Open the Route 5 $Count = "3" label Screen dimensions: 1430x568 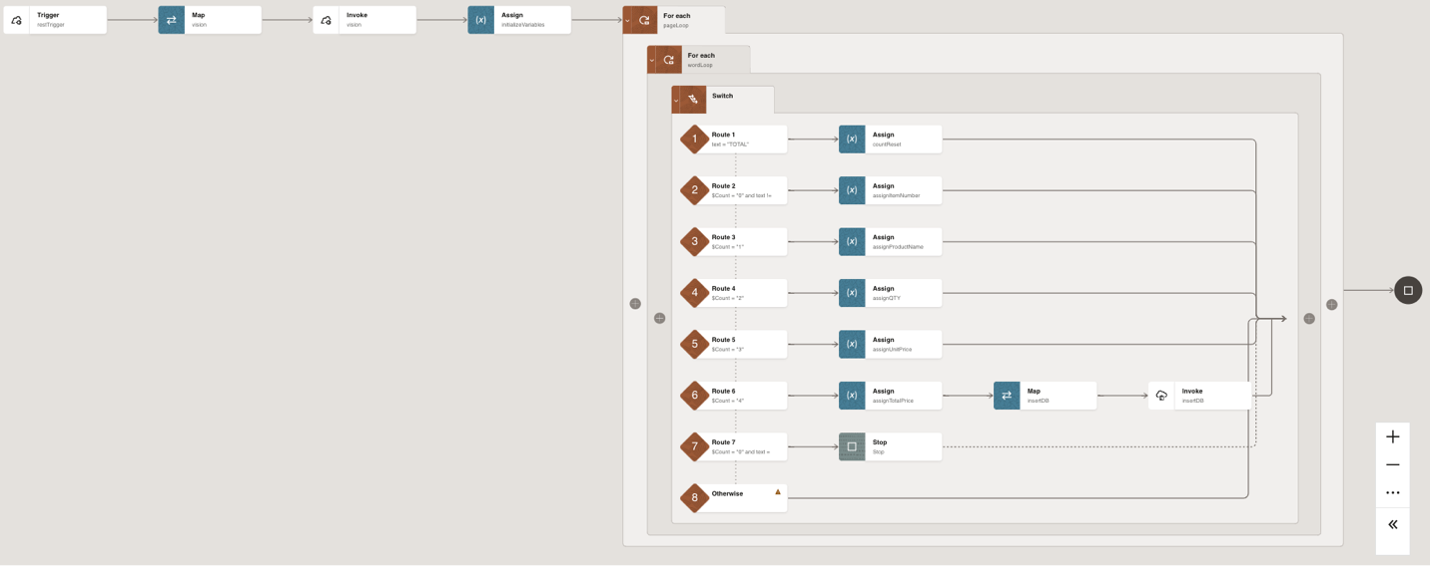[727, 349]
